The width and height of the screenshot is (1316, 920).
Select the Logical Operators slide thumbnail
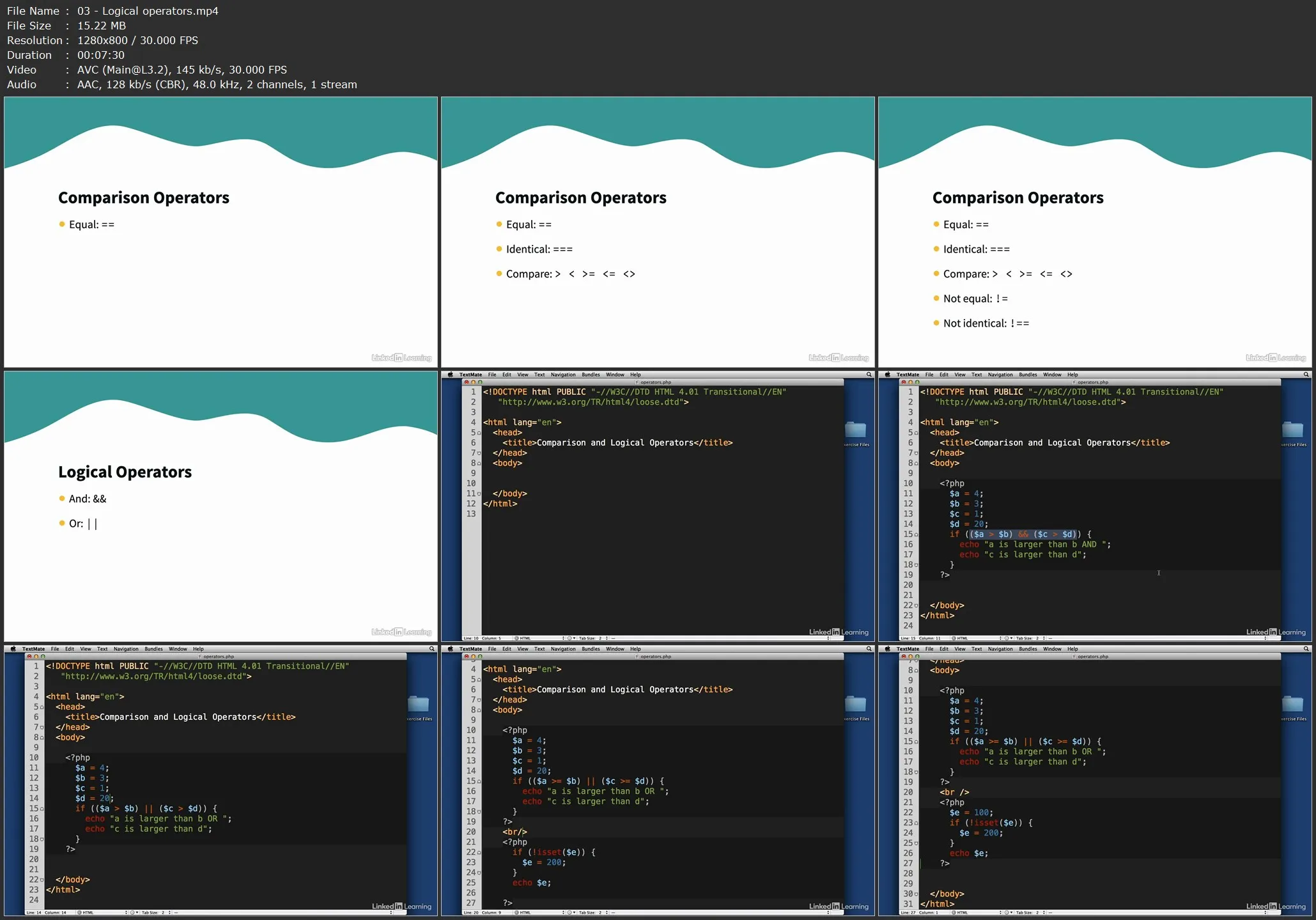coord(221,506)
